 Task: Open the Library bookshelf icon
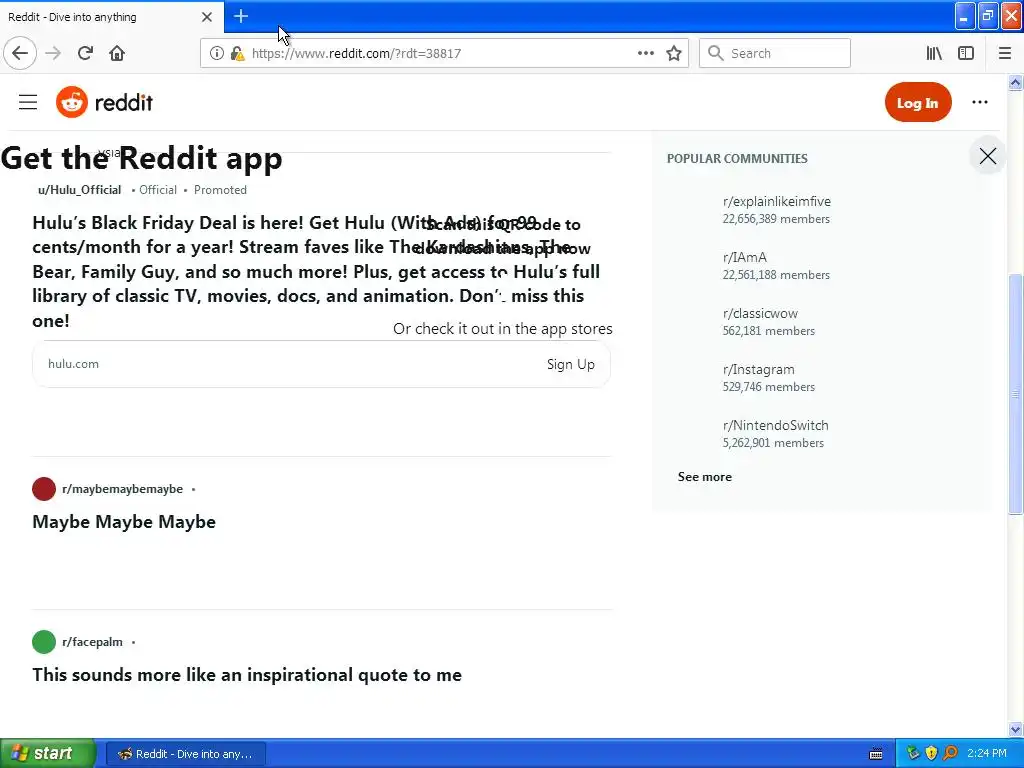934,54
